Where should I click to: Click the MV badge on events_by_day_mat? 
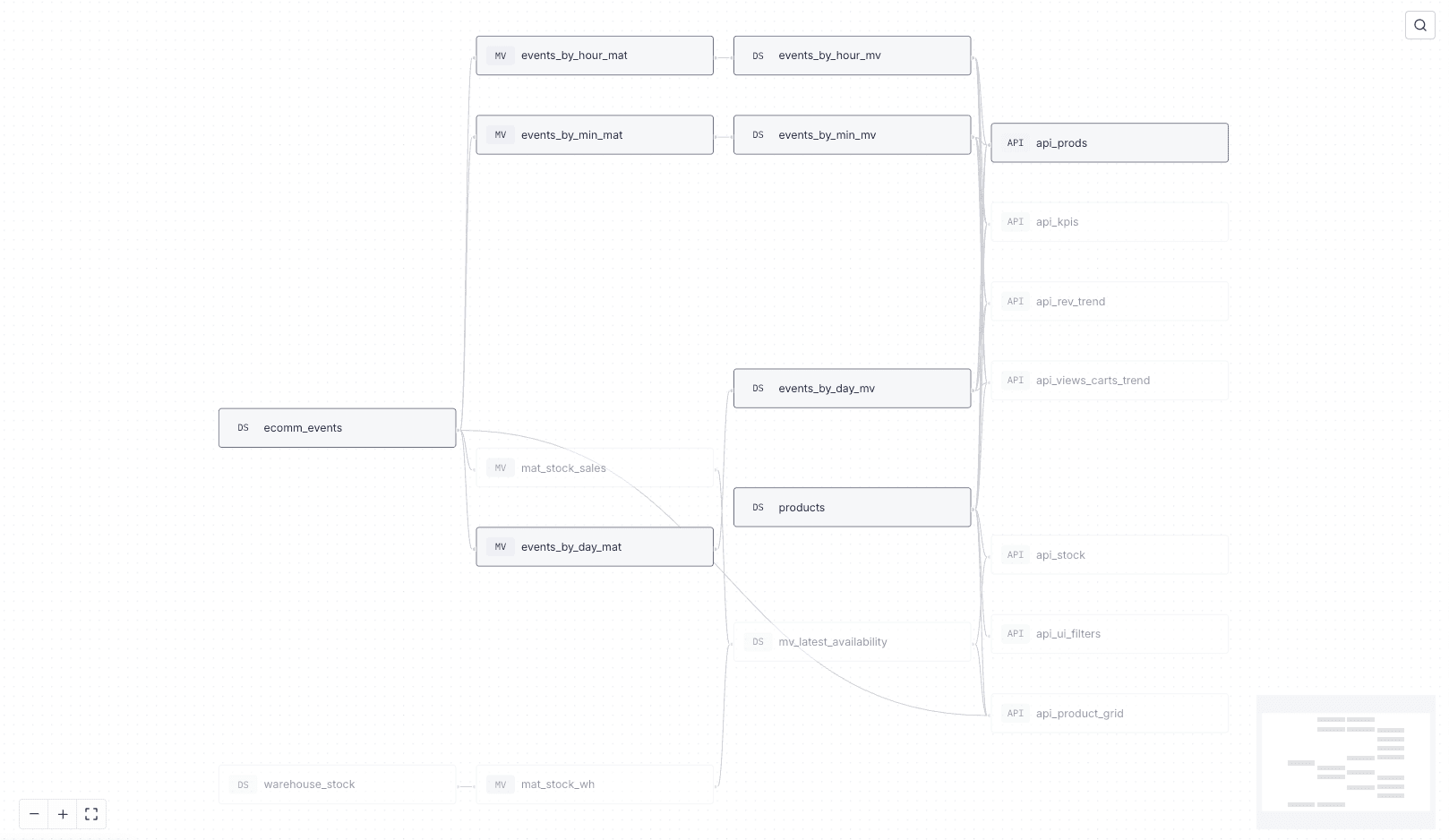[x=500, y=546]
